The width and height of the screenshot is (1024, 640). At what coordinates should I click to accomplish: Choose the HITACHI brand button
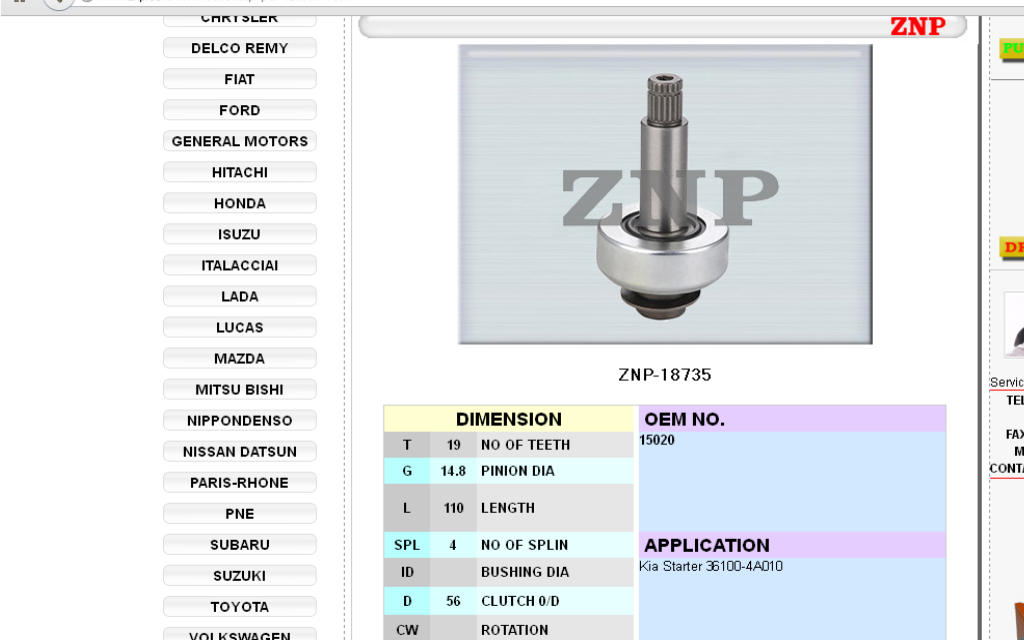240,172
